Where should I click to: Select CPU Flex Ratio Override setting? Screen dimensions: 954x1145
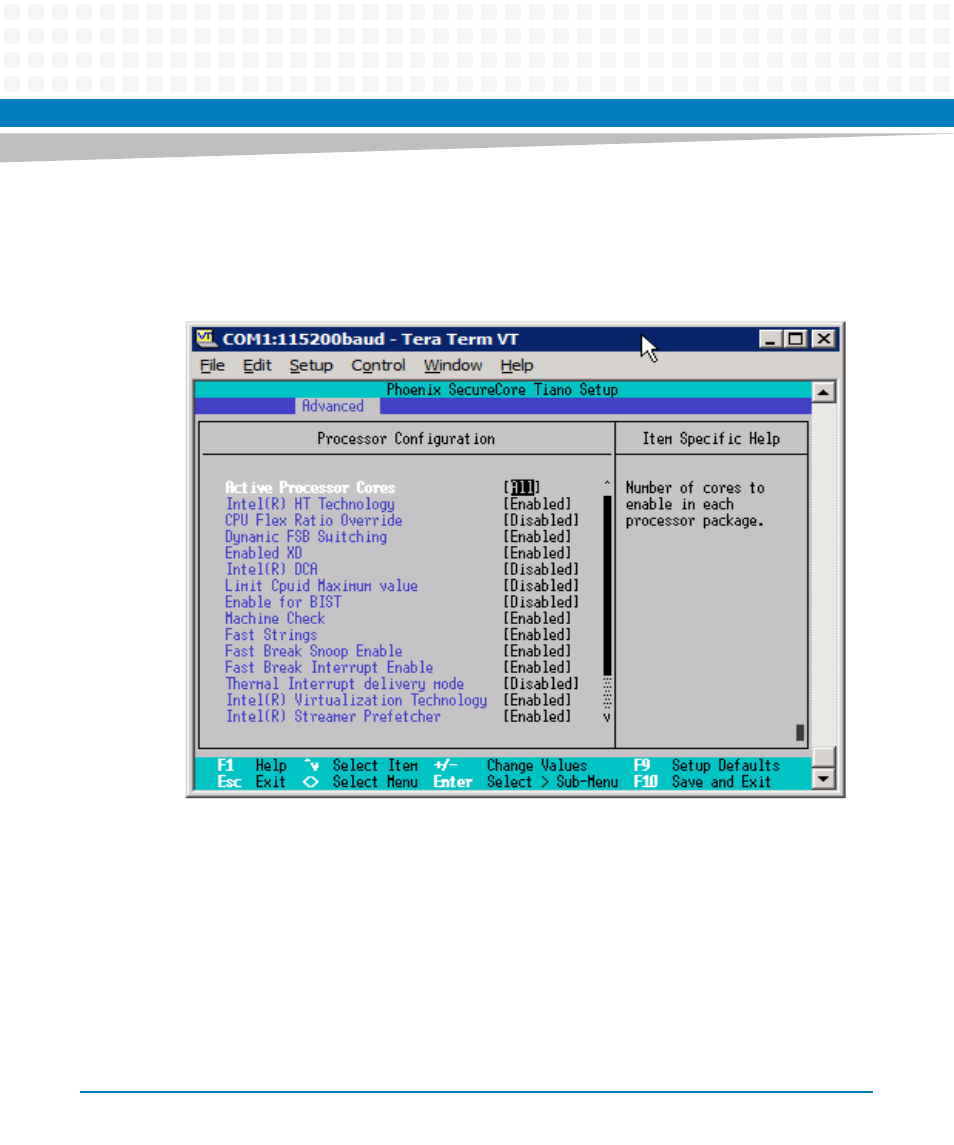[x=313, y=520]
